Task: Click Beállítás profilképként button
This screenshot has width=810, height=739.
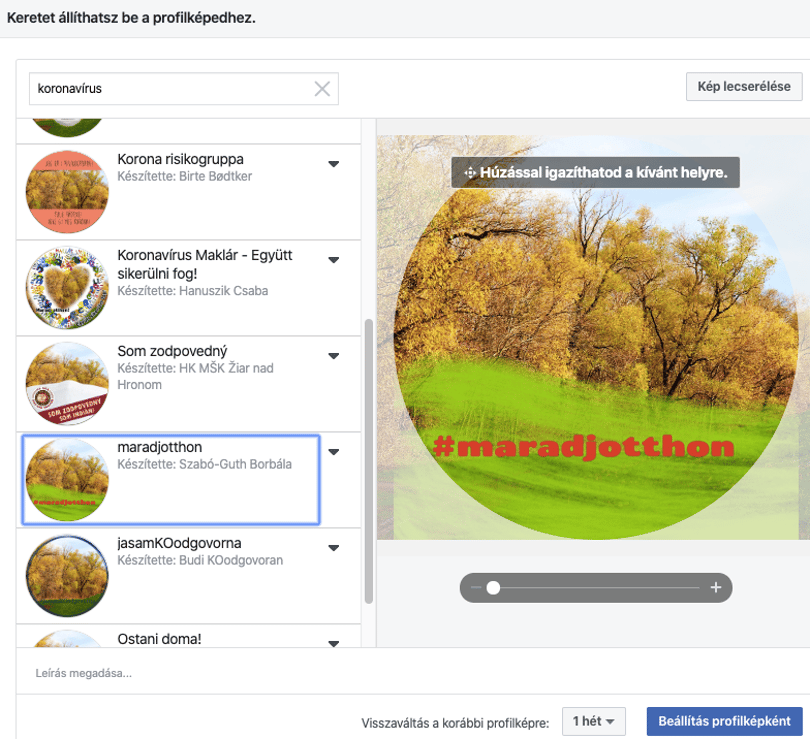Action: 724,721
